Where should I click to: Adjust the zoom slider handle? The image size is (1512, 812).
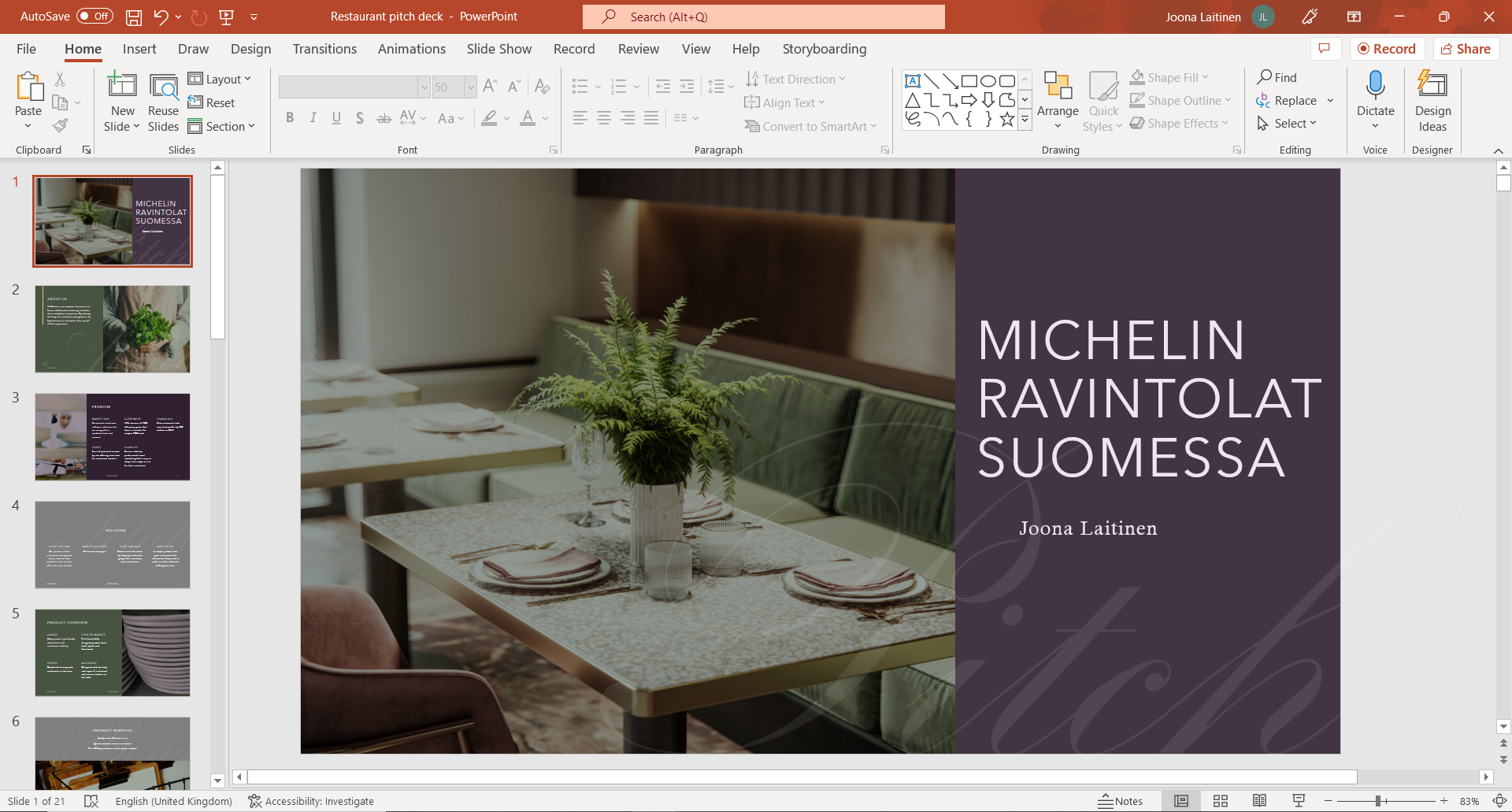(x=1378, y=801)
